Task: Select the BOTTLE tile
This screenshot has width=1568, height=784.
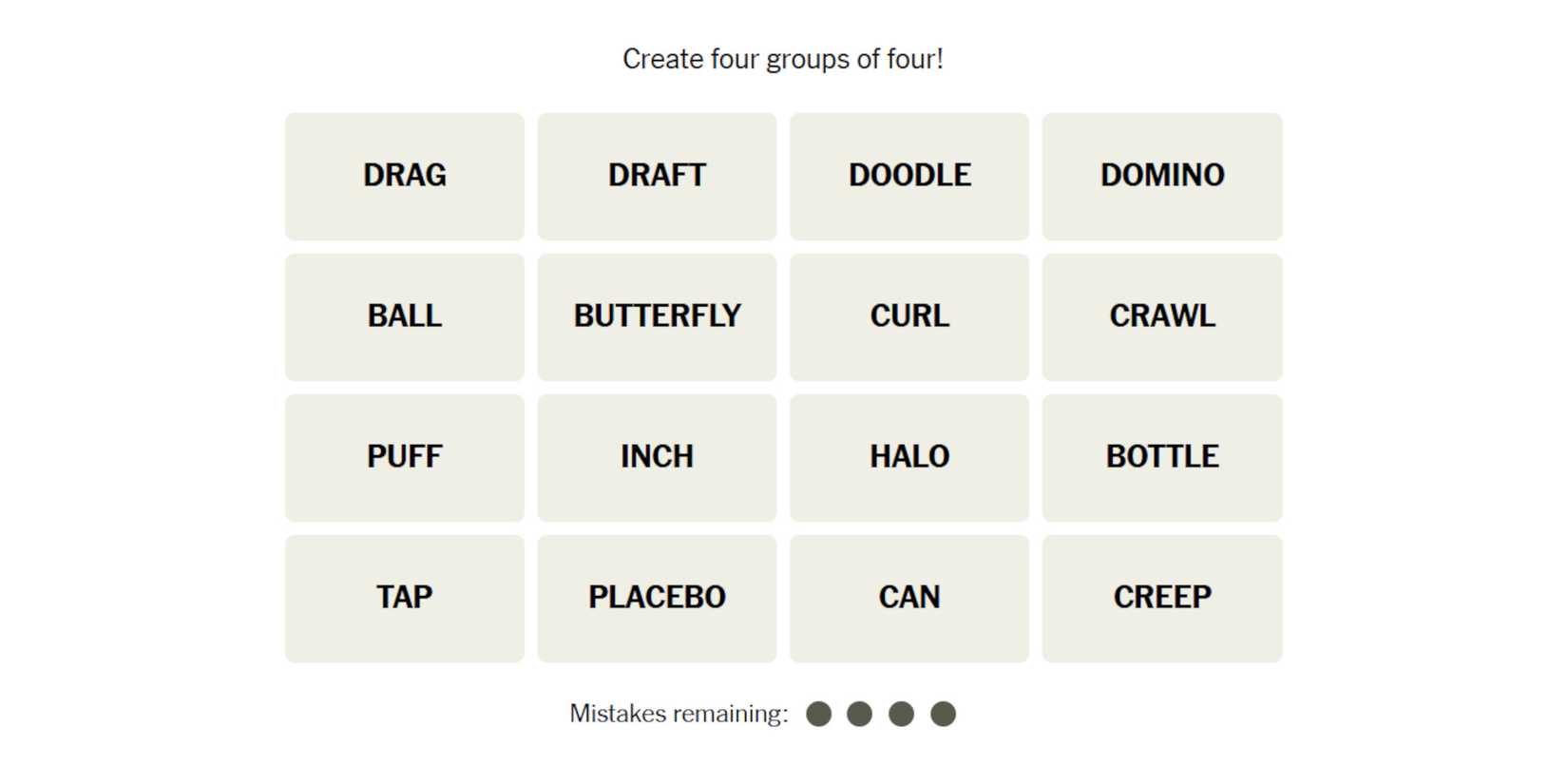Action: [1162, 457]
